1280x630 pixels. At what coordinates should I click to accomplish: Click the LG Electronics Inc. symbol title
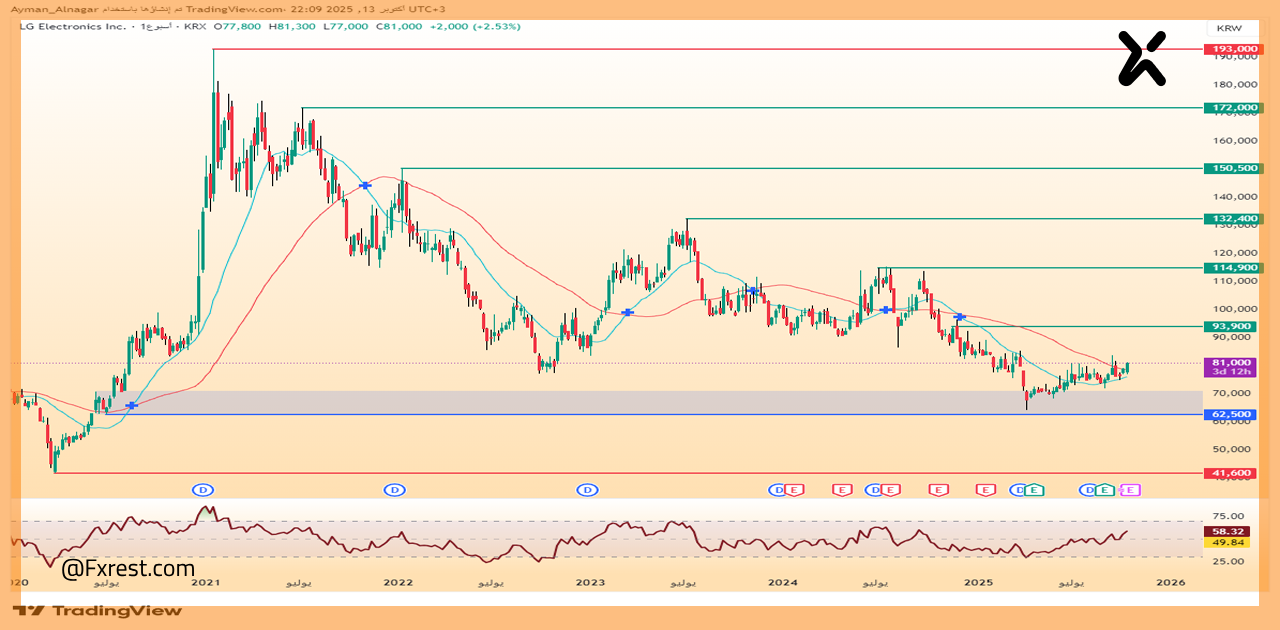[66, 26]
